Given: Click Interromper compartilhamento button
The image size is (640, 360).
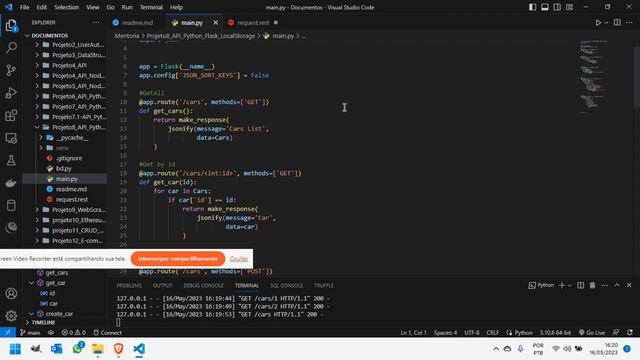Looking at the screenshot, I should 178,259.
